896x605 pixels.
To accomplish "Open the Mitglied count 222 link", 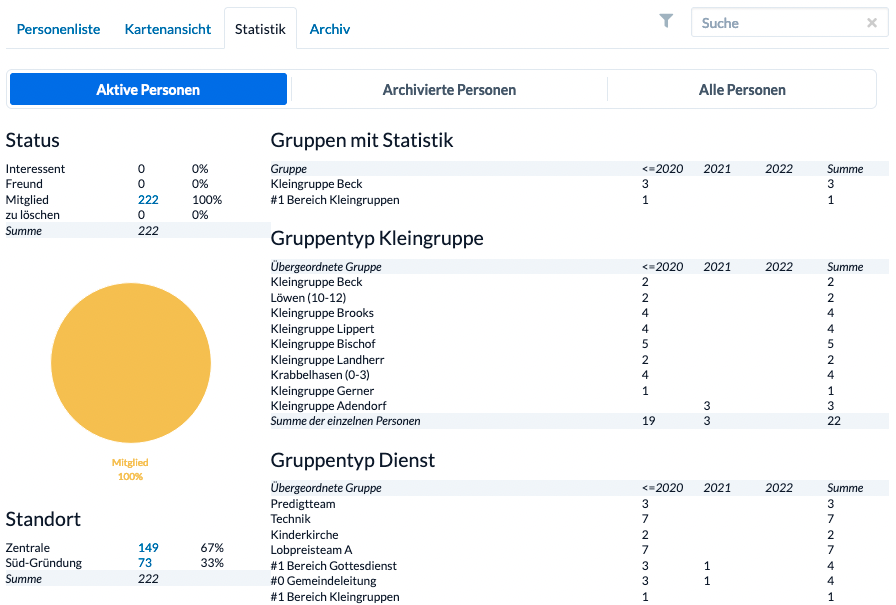I will tap(148, 200).
